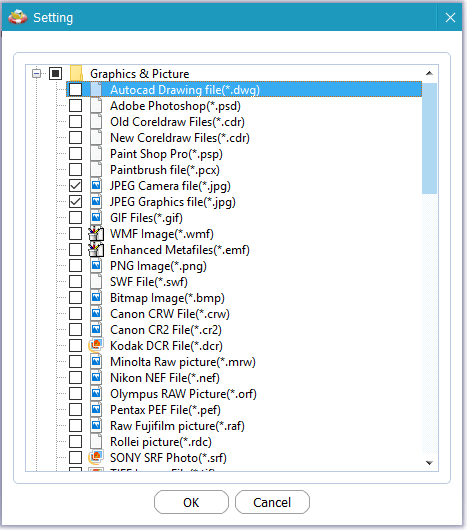
Task: Collapse the Graphics & Picture tree node
Action: point(36,73)
